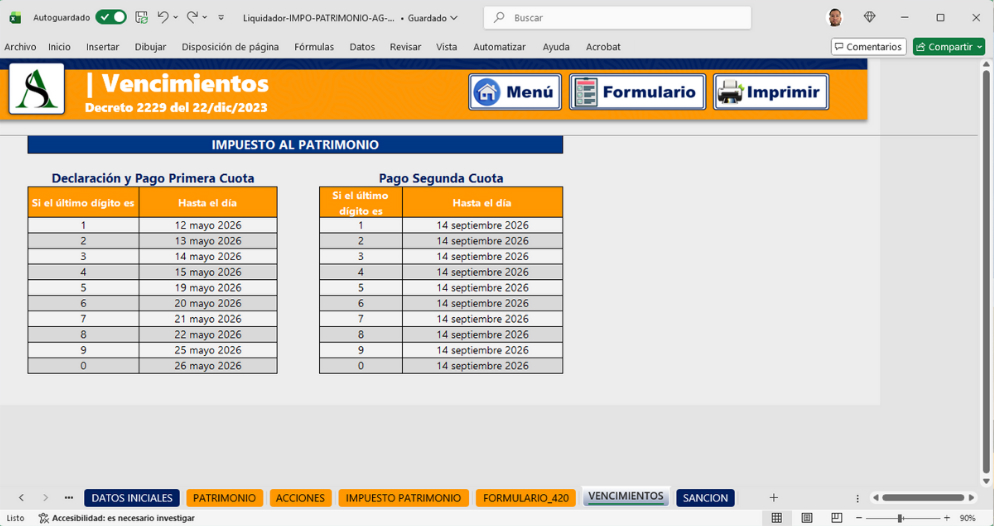This screenshot has height=526, width=994.
Task: Select cell with 12 mayo 2026
Action: (x=208, y=225)
